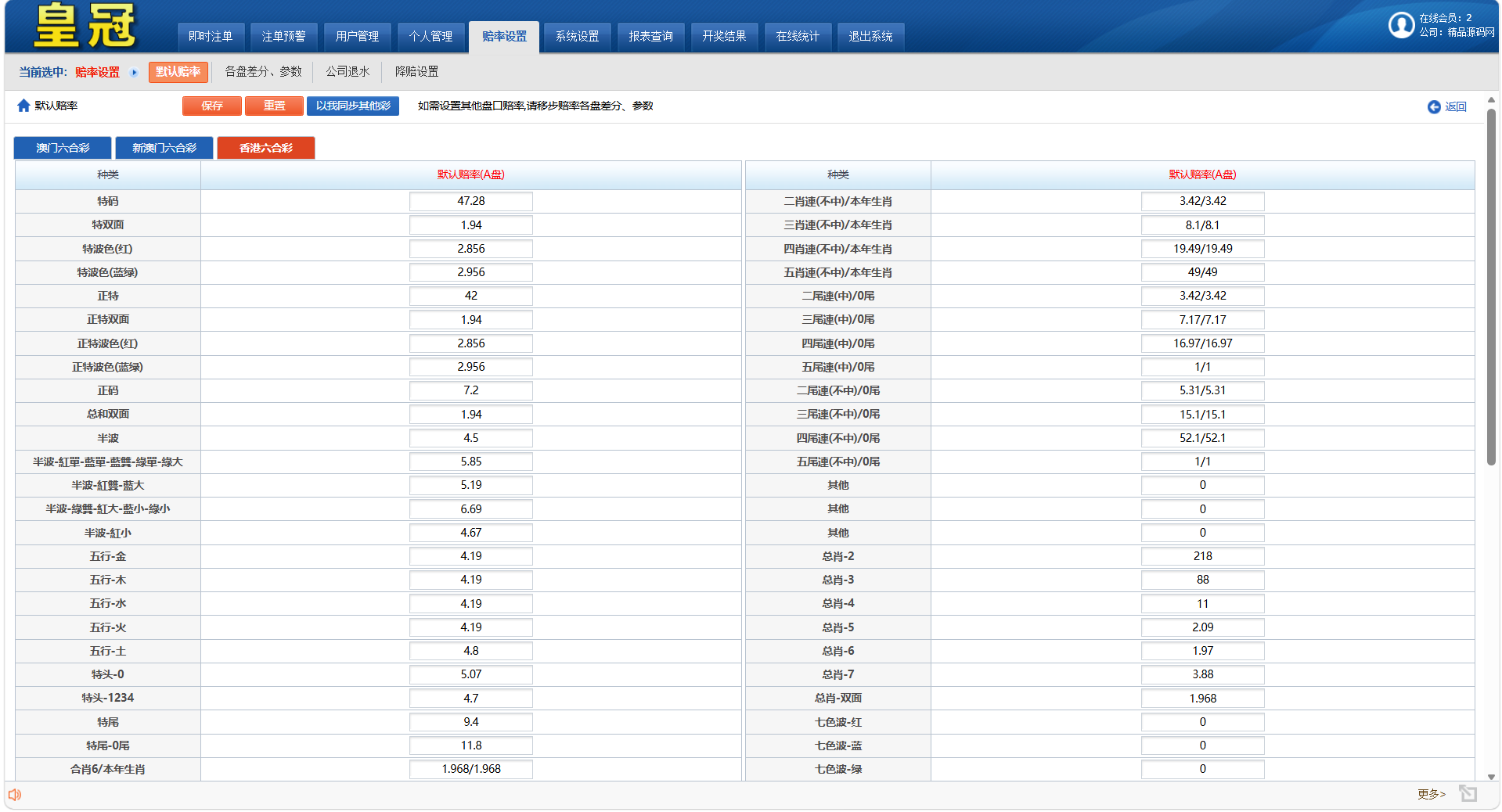Click the 皇冠 logo
This screenshot has width=1502, height=812.
pos(85,27)
